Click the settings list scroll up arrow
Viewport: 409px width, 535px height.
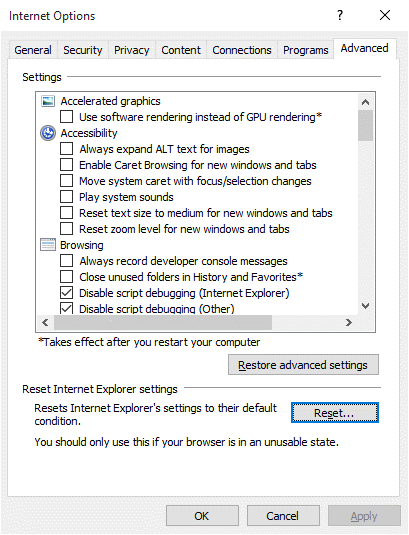point(365,102)
